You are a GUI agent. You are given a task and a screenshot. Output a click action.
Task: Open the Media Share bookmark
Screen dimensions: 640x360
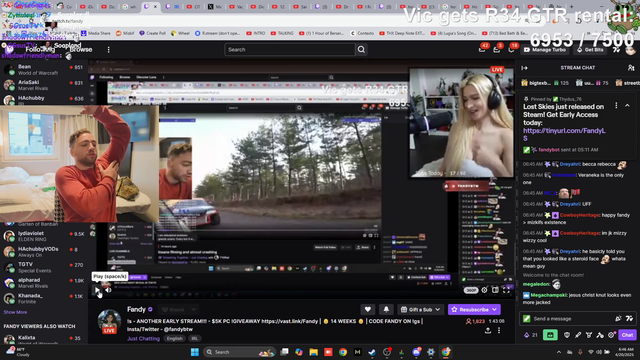96,33
